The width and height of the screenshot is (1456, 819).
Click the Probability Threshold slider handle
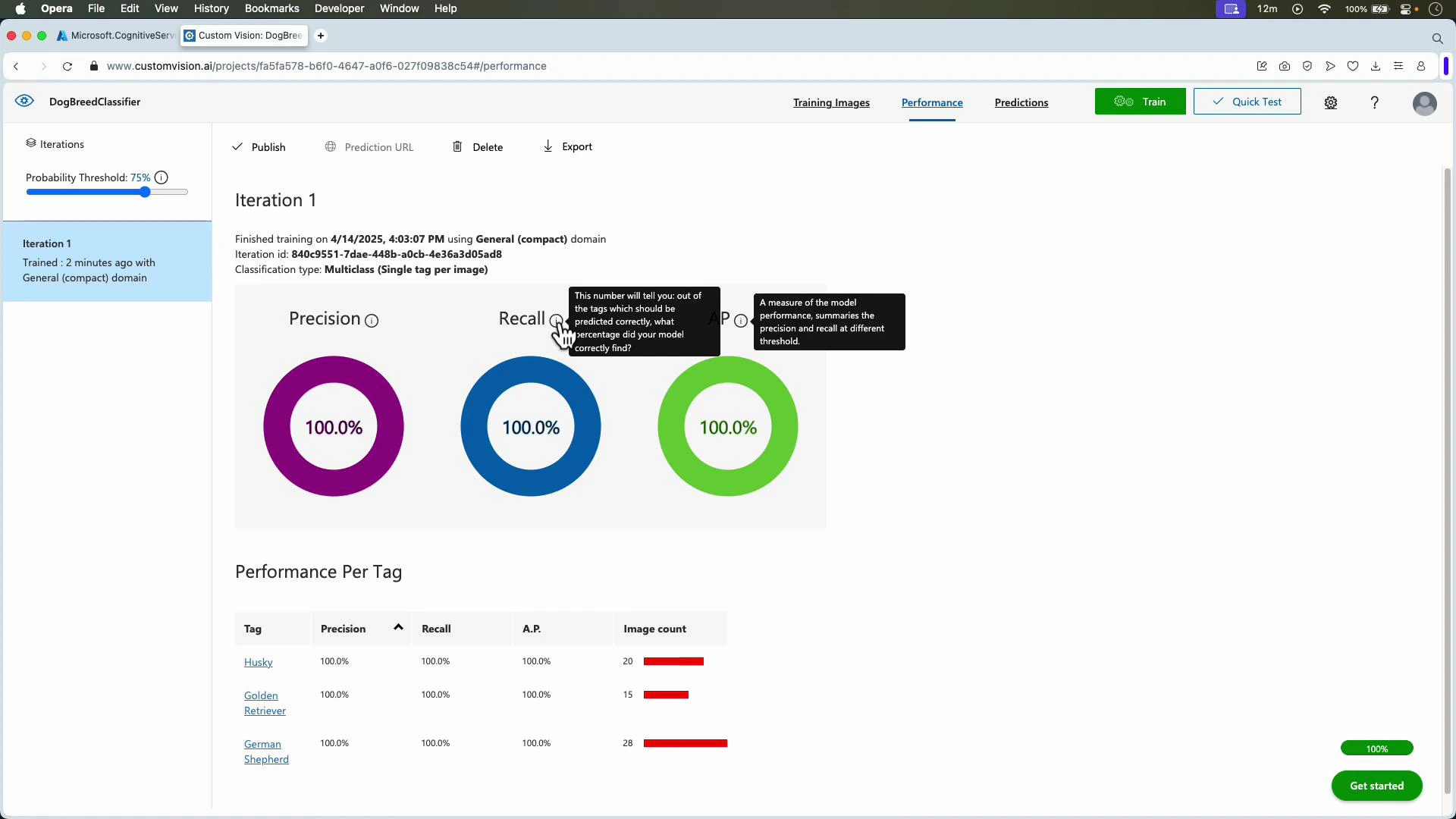tap(145, 192)
